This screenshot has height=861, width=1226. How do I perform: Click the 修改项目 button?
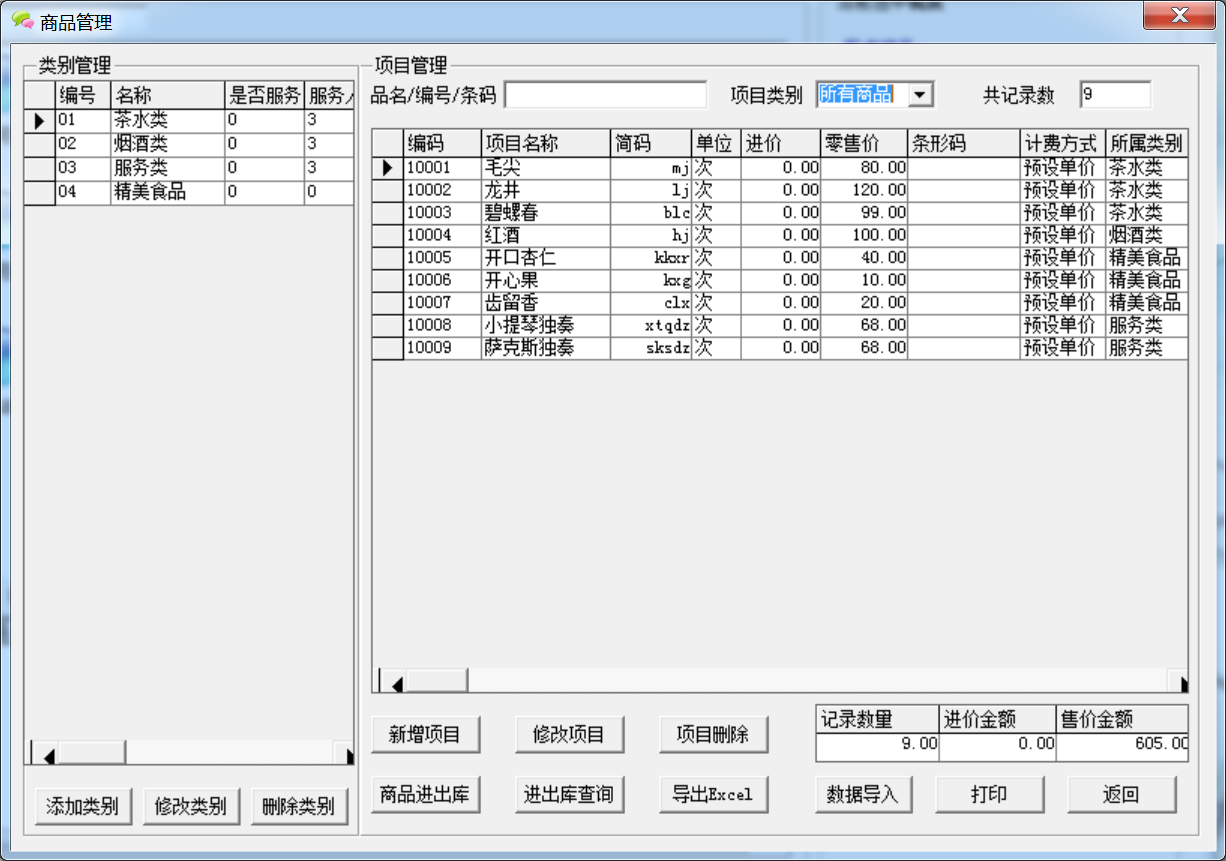coord(569,735)
